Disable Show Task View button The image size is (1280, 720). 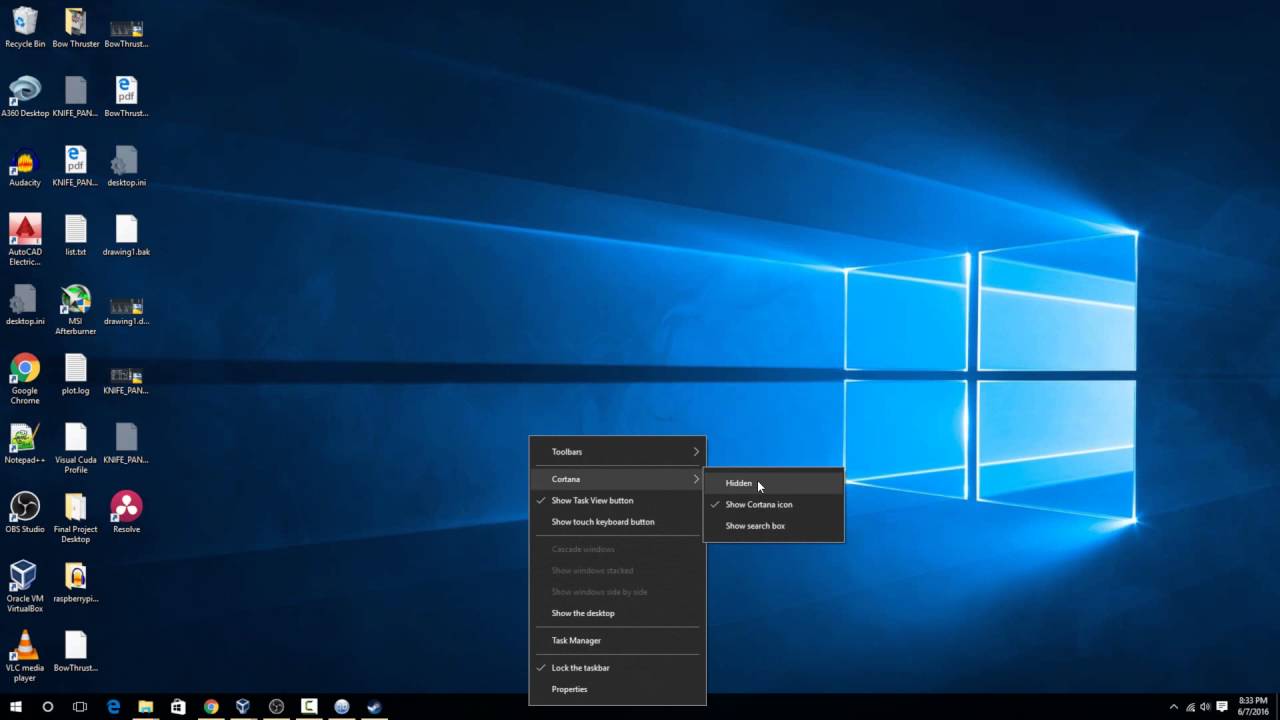click(592, 500)
